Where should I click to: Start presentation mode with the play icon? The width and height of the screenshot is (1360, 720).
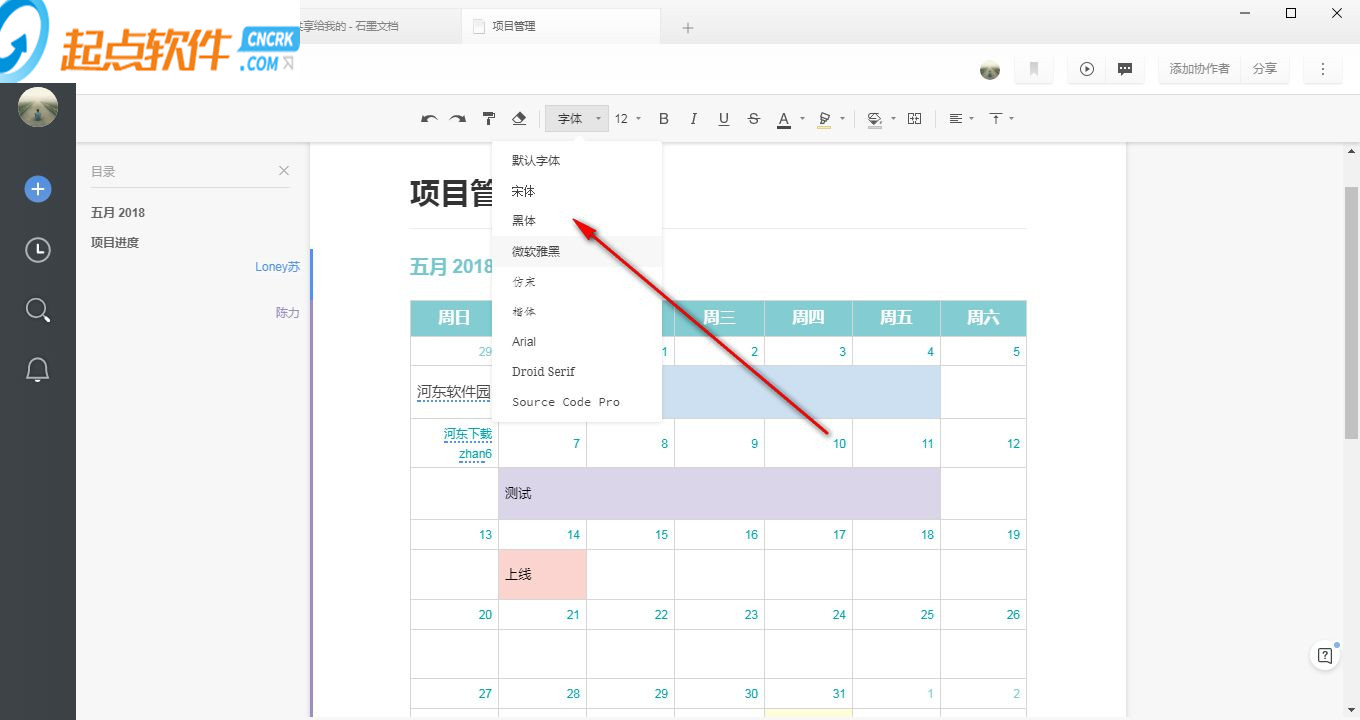[1087, 69]
